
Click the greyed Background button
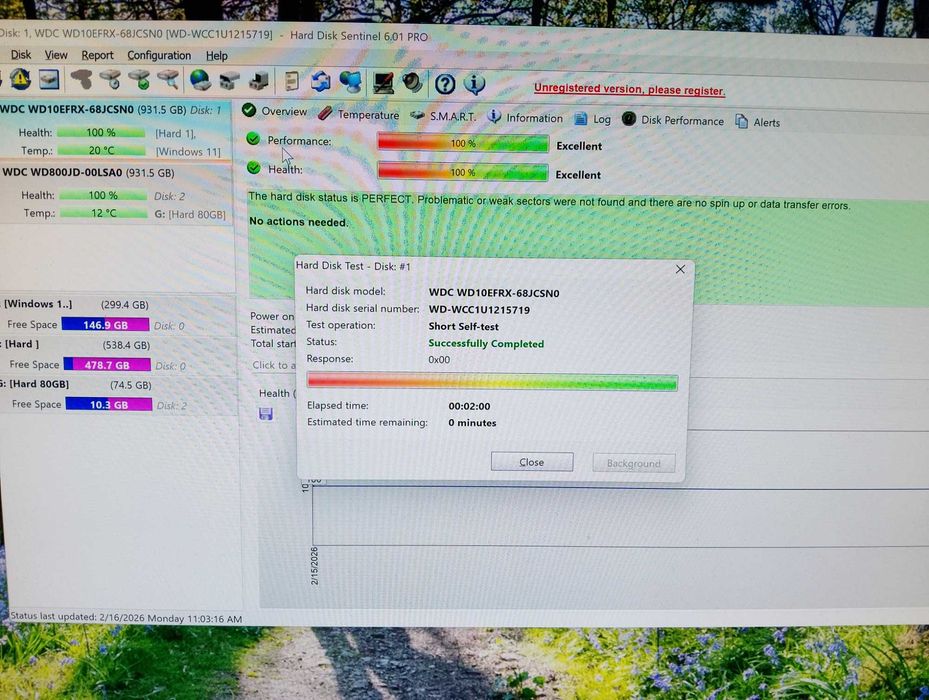(633, 463)
